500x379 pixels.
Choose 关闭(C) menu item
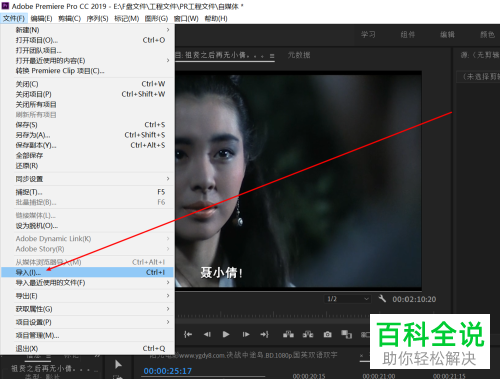point(87,84)
